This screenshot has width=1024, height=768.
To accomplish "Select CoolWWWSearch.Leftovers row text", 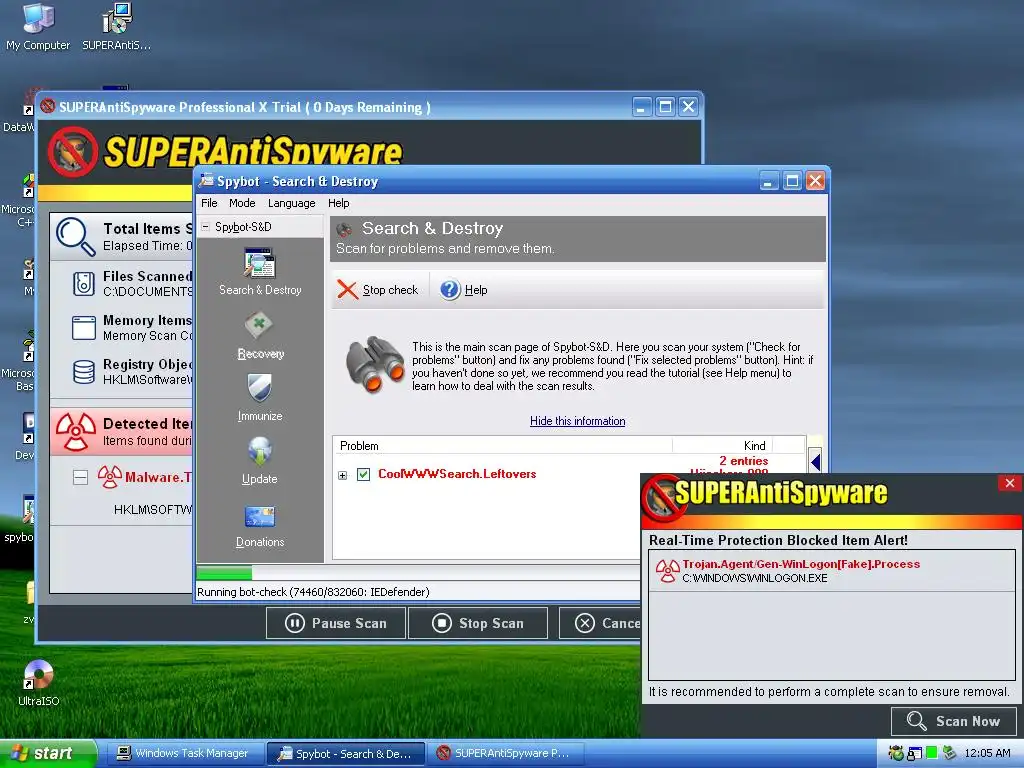I will point(457,474).
